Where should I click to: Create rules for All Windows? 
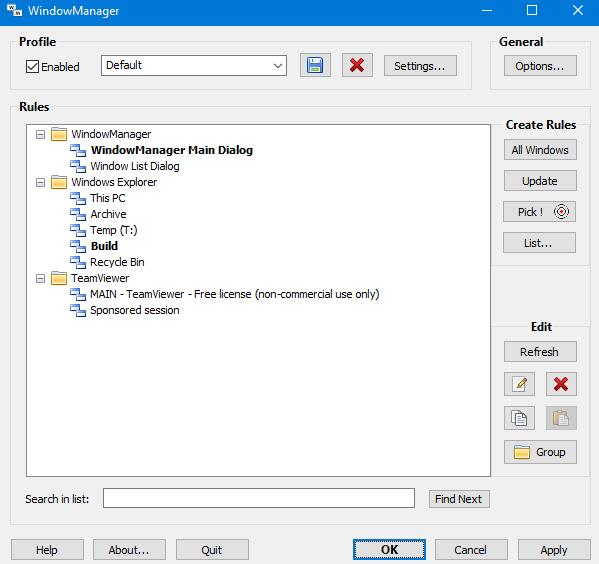click(540, 150)
